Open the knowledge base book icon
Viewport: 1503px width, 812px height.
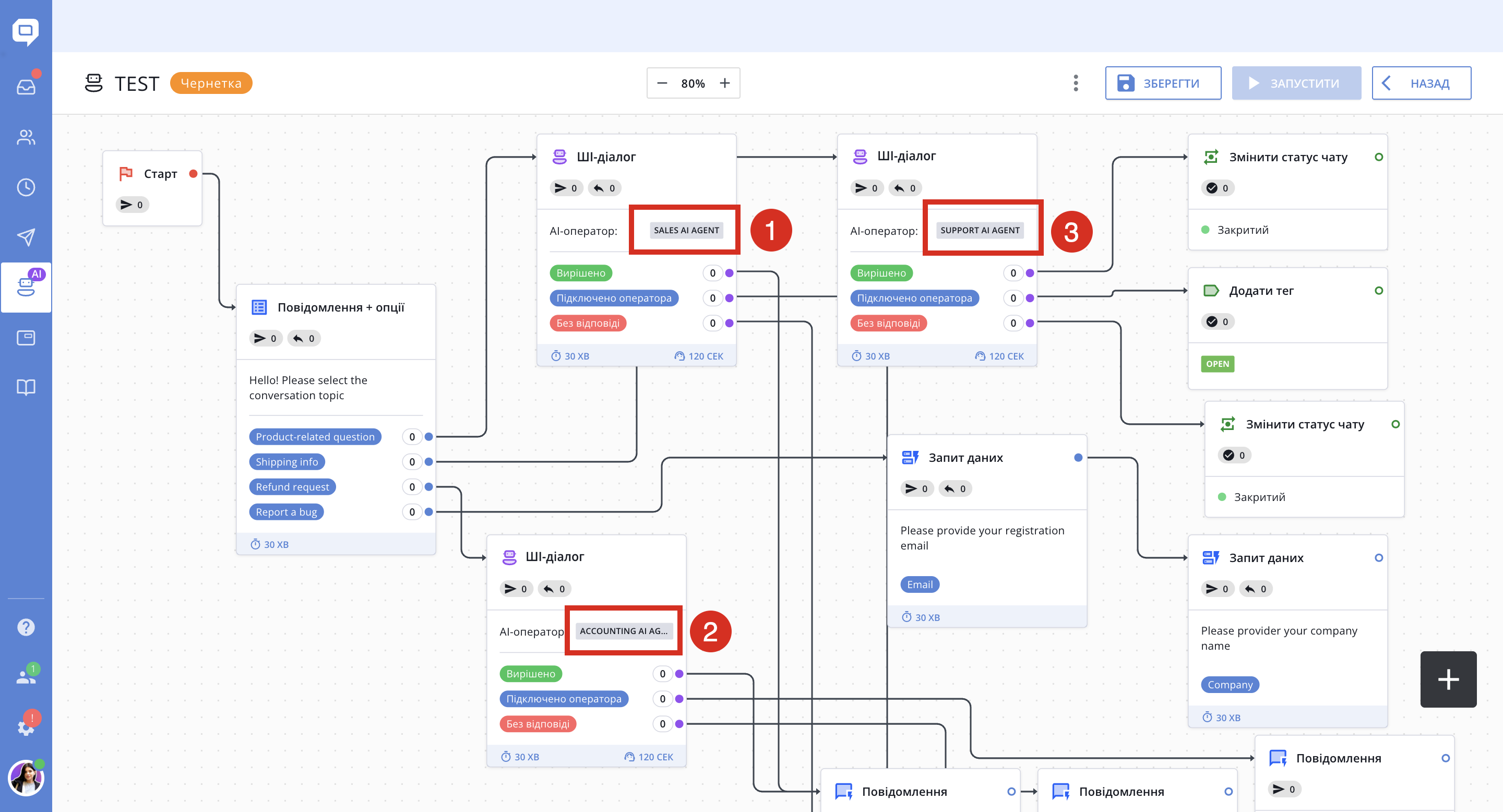coord(26,387)
